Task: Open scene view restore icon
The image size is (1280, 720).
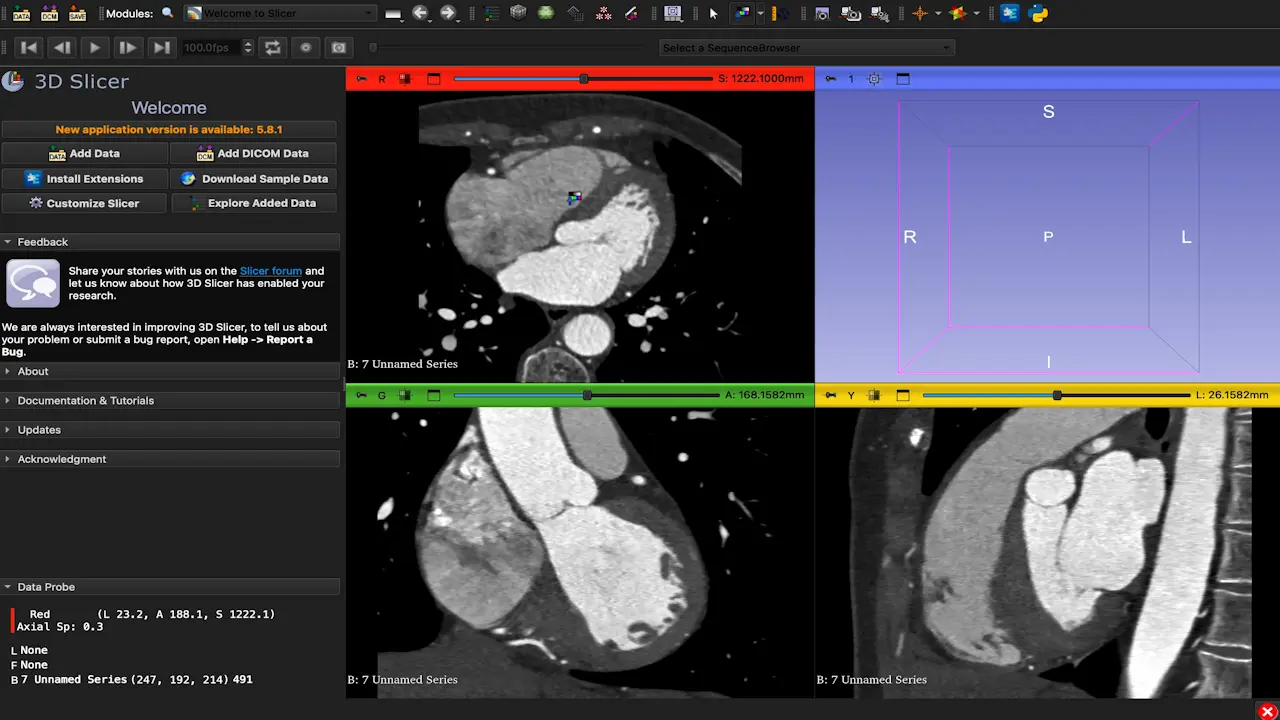Action: coord(880,14)
